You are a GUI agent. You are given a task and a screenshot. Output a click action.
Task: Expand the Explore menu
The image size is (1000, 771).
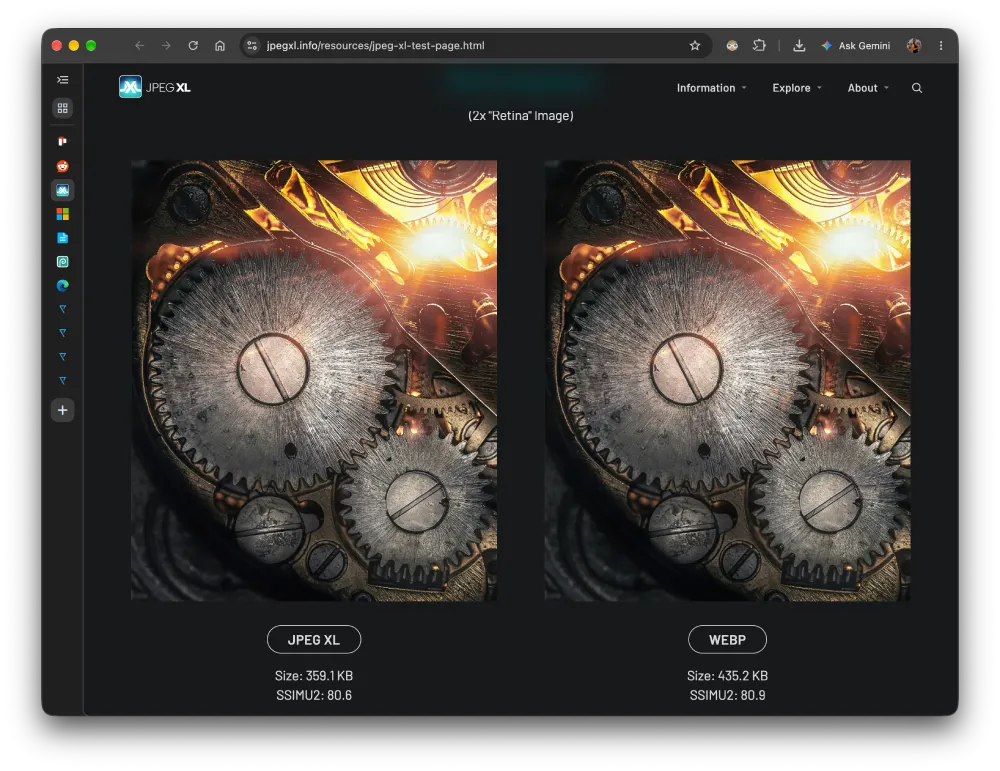[x=797, y=88]
